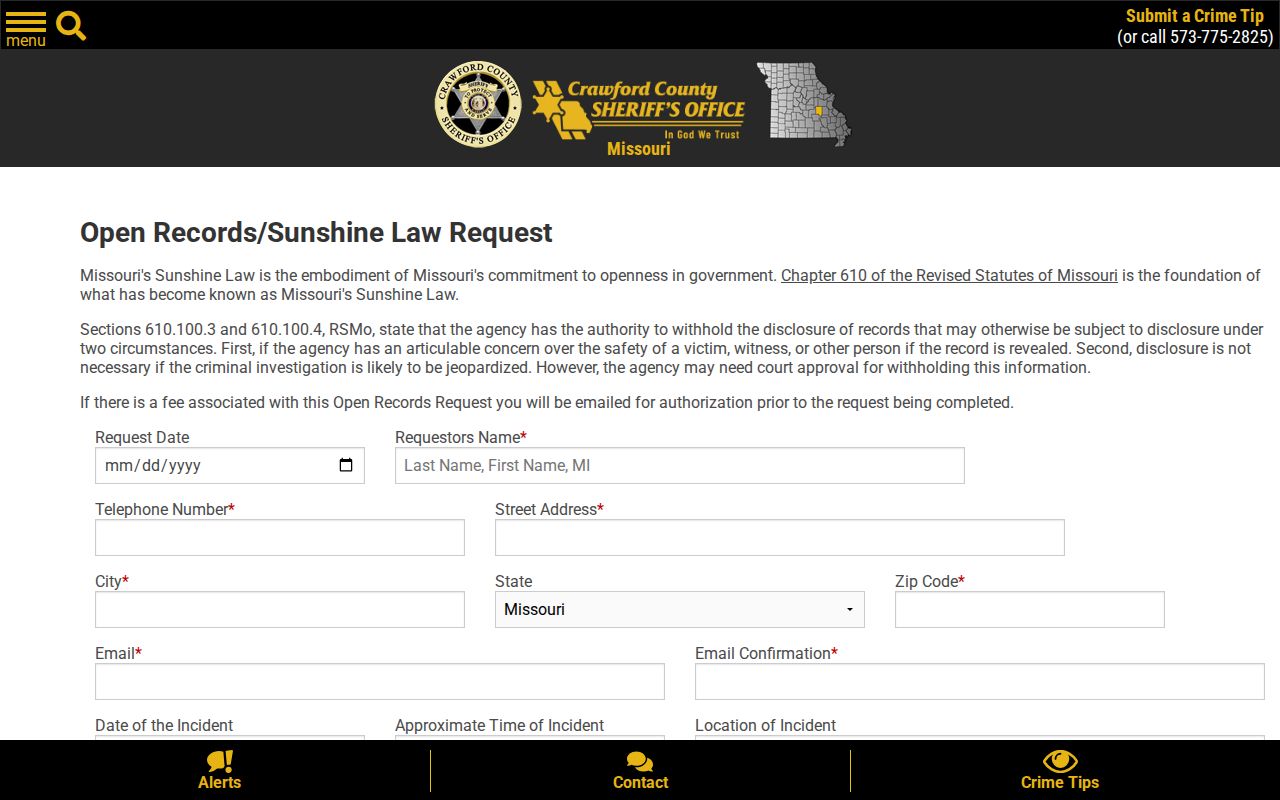The width and height of the screenshot is (1280, 800).
Task: Open the Contact chat-bubbles icon
Action: click(x=640, y=762)
